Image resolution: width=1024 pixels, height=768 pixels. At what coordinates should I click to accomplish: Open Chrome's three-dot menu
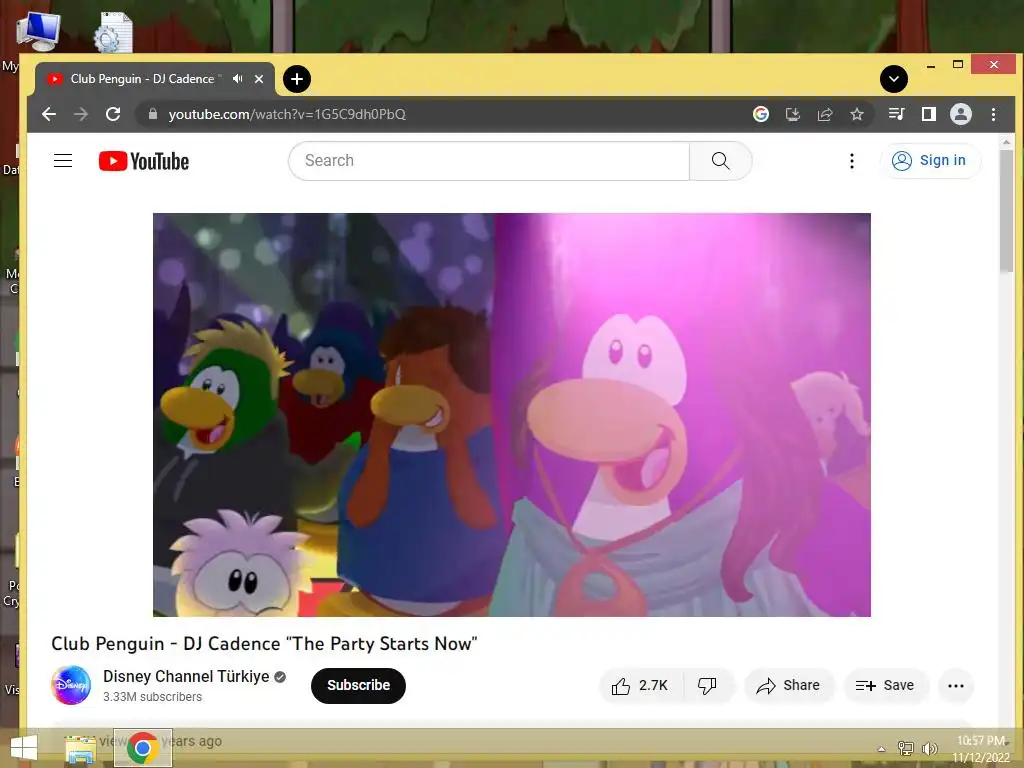(x=993, y=114)
